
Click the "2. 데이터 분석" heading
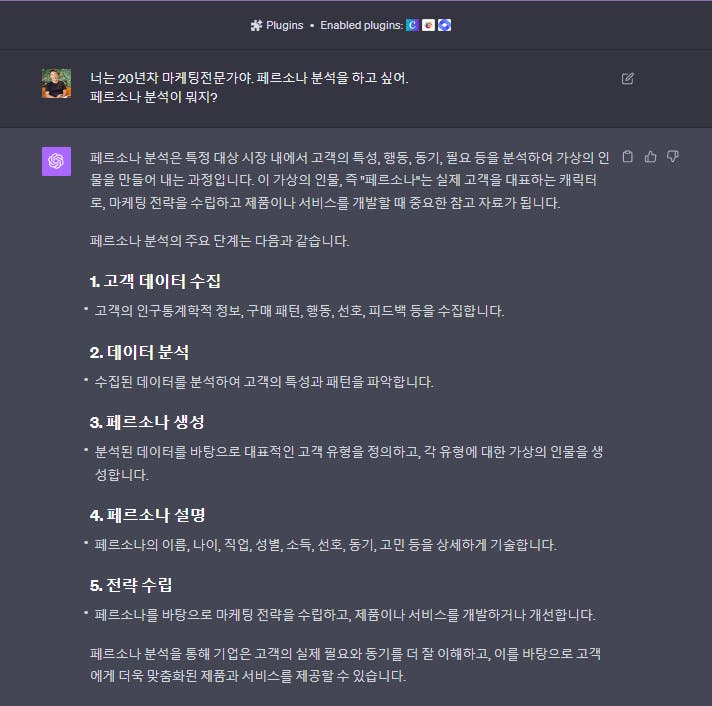pyautogui.click(x=139, y=352)
